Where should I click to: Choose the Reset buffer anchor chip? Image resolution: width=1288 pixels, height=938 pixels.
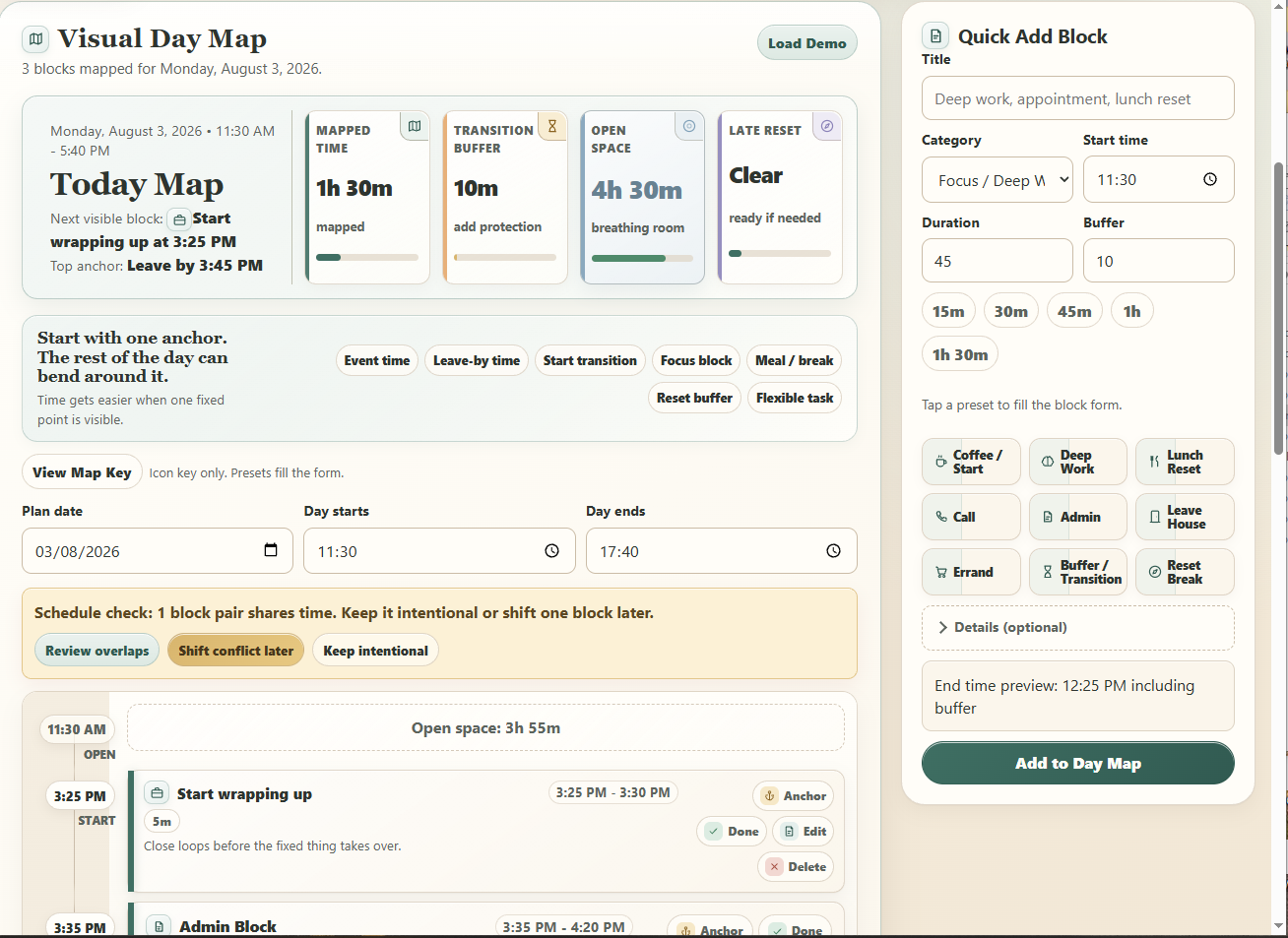[694, 398]
